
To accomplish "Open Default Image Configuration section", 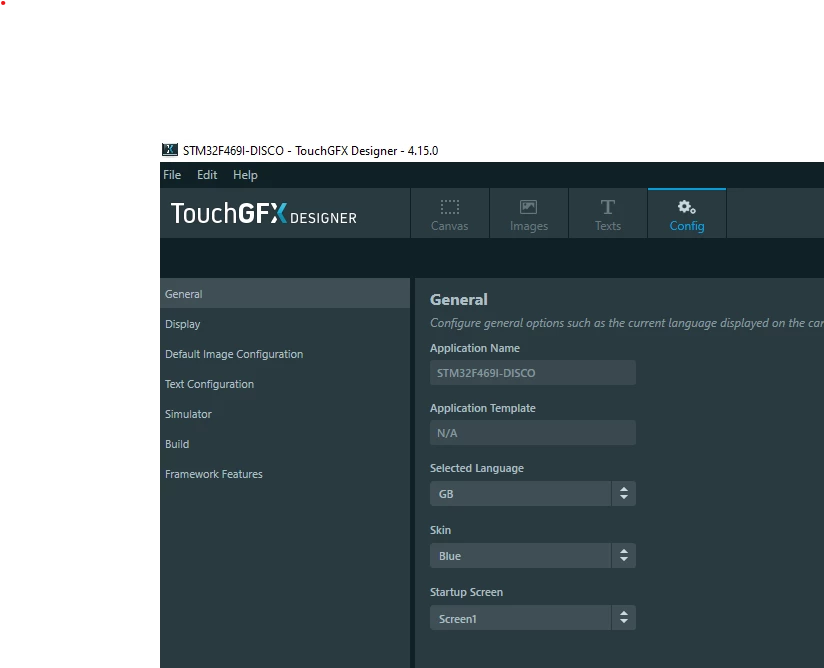I will pos(285,354).
